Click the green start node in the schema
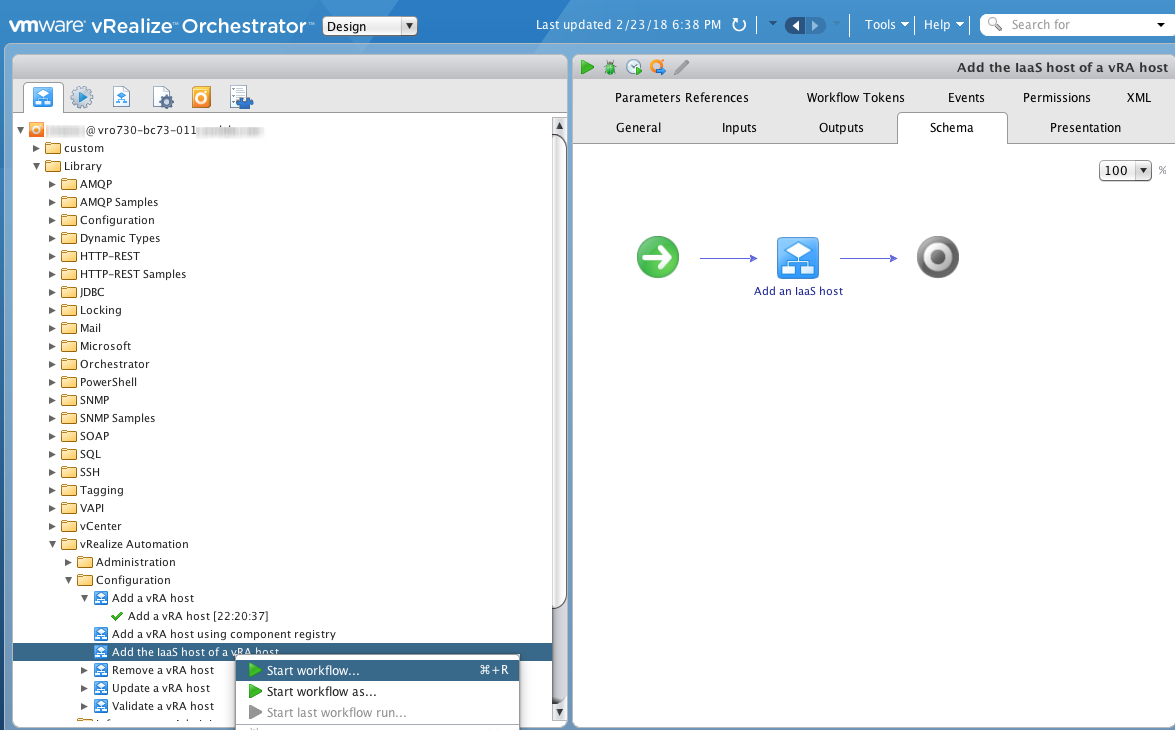 coord(658,257)
